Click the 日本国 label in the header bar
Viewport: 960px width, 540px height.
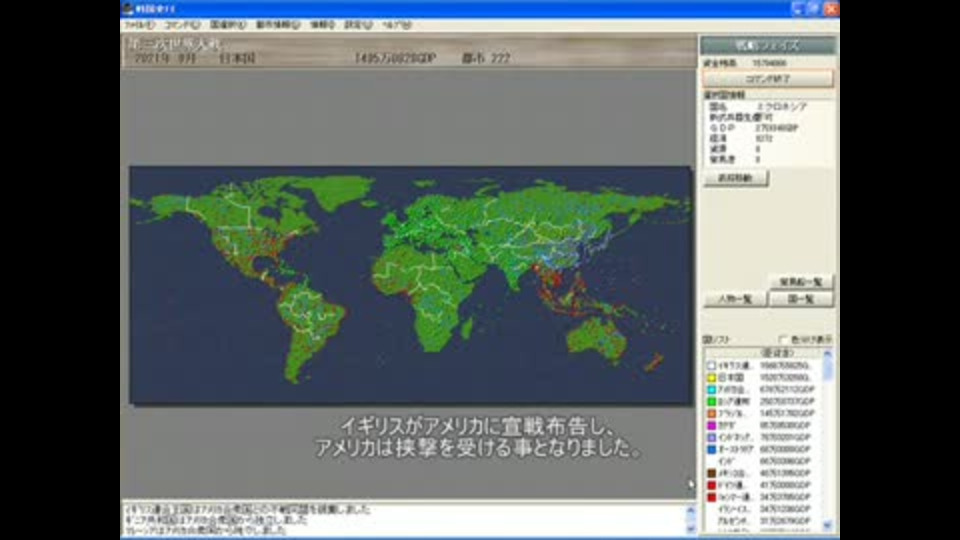tap(237, 59)
